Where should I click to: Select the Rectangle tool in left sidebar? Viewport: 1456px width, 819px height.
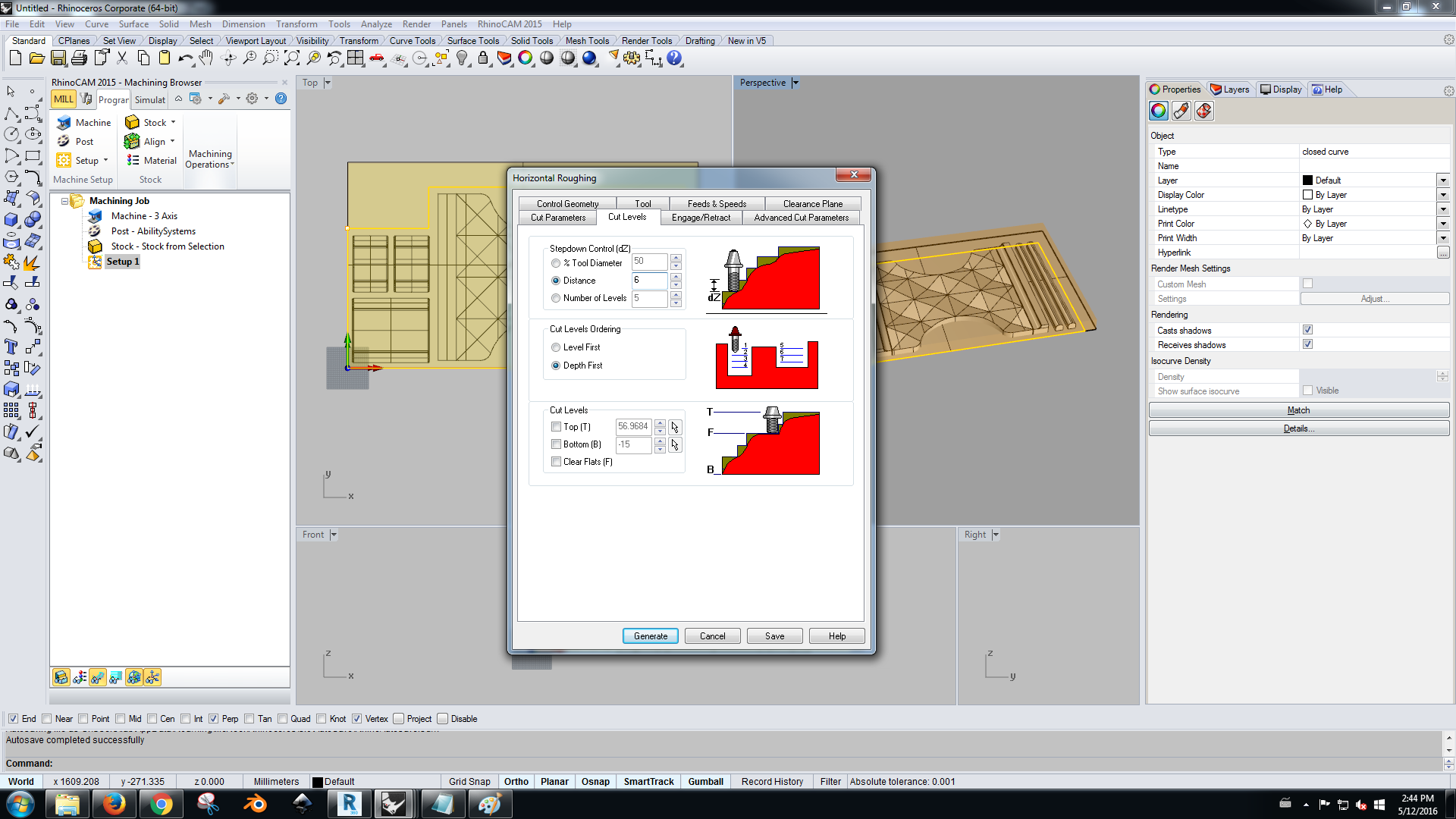pyautogui.click(x=33, y=155)
